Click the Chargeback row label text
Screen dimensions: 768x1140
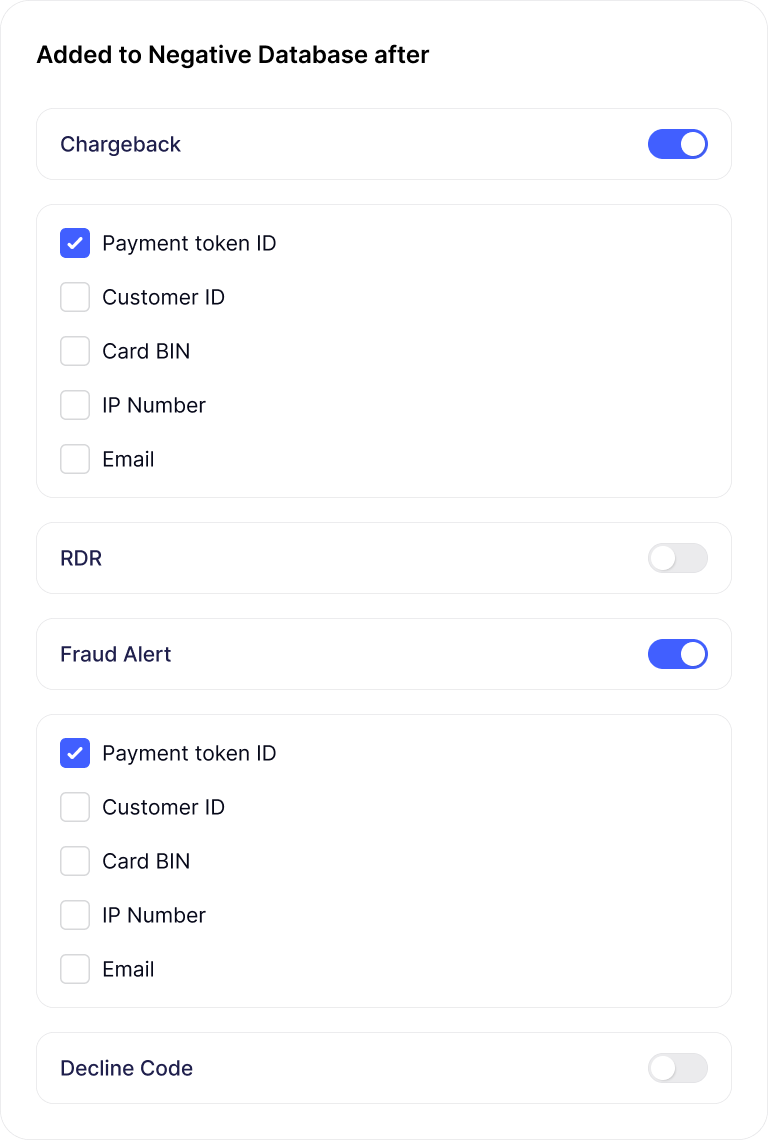(120, 144)
